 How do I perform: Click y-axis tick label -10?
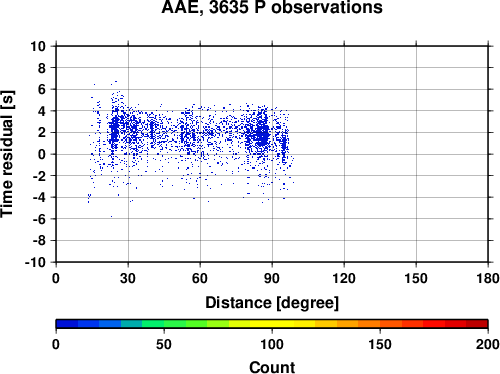tap(35, 262)
